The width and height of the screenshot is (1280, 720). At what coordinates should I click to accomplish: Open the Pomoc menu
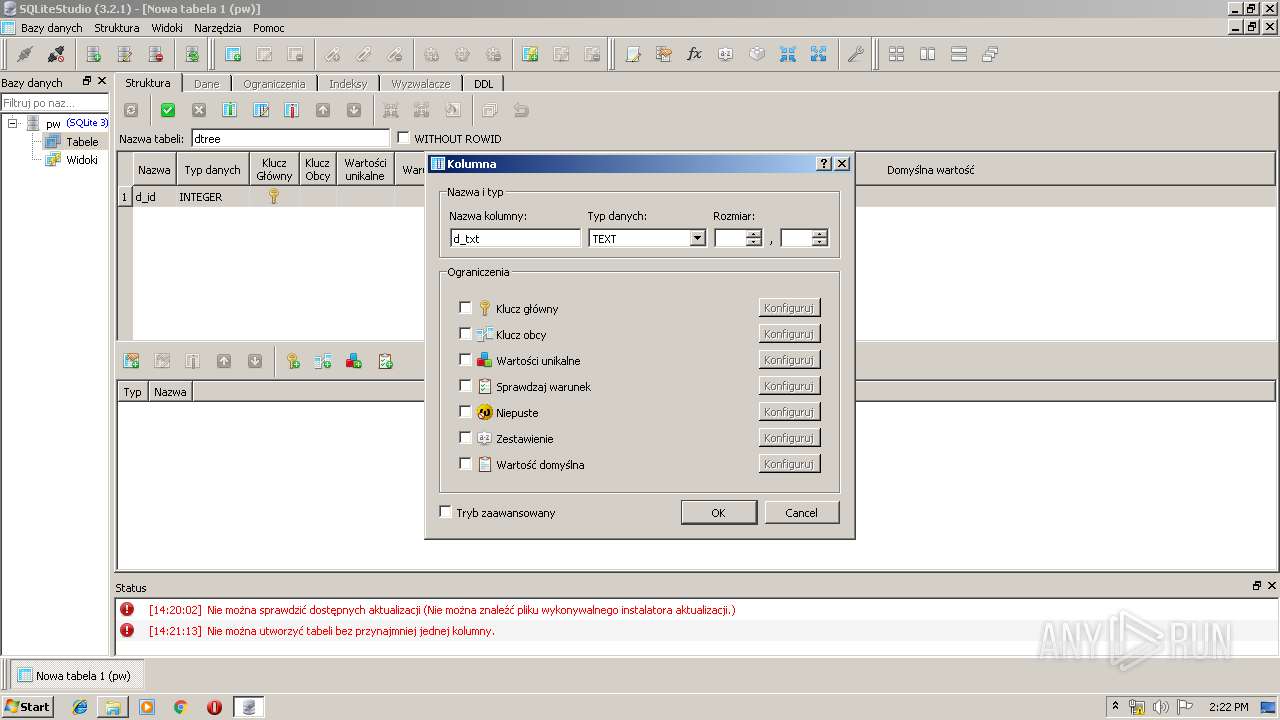[x=269, y=28]
